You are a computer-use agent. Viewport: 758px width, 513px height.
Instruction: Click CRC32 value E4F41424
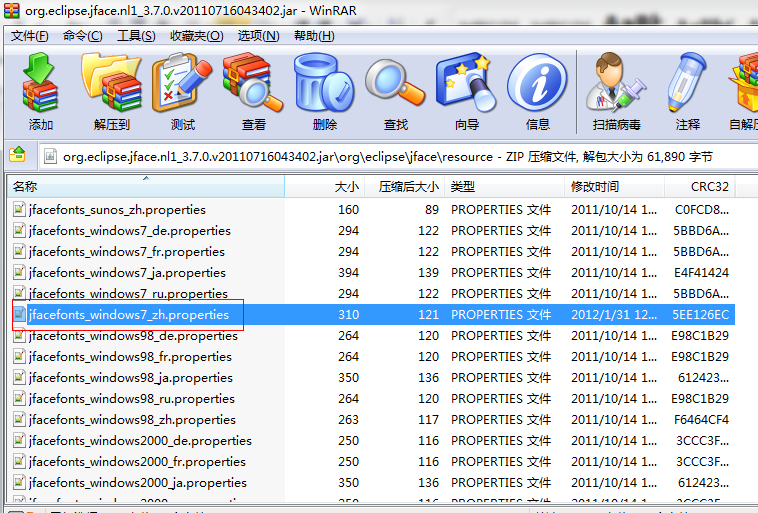701,272
